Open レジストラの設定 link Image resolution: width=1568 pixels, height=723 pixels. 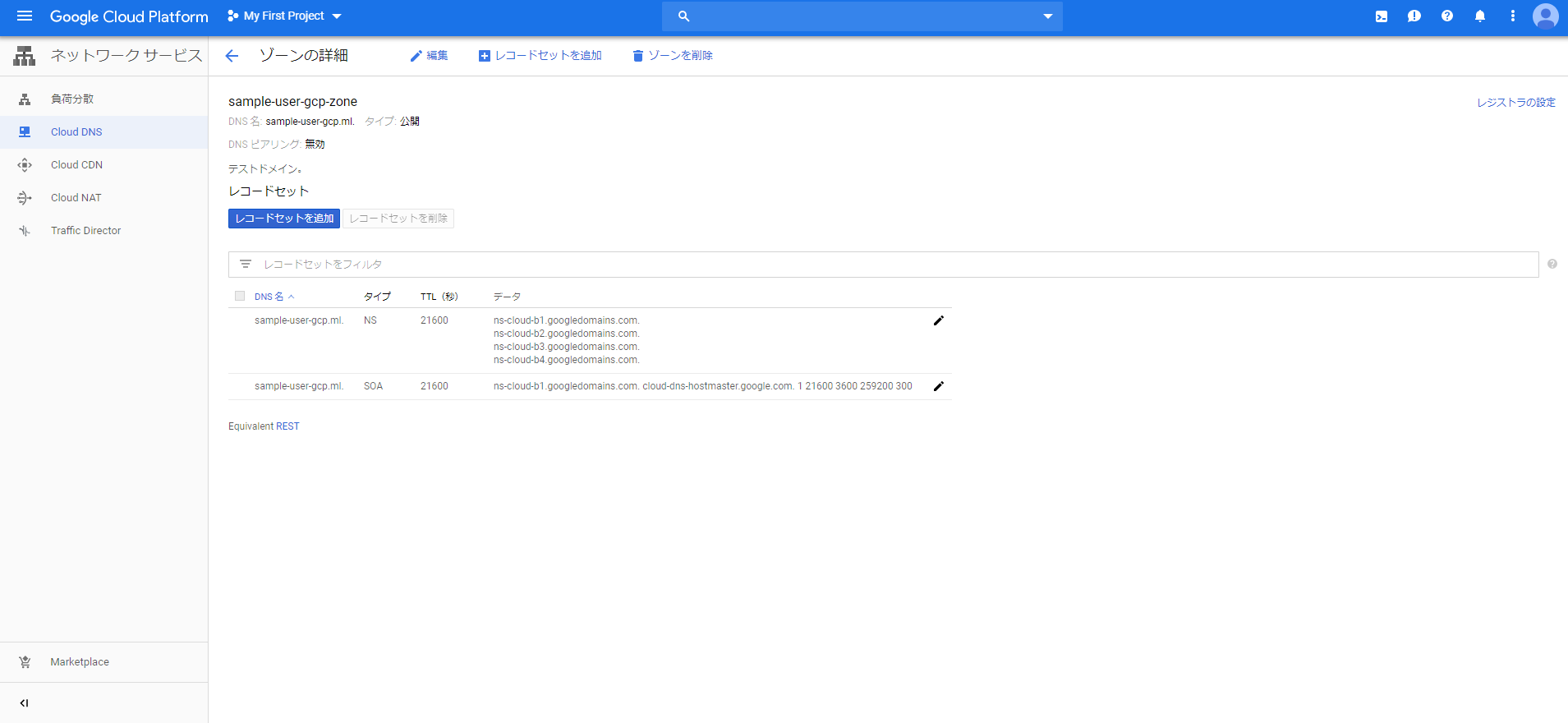[1516, 103]
